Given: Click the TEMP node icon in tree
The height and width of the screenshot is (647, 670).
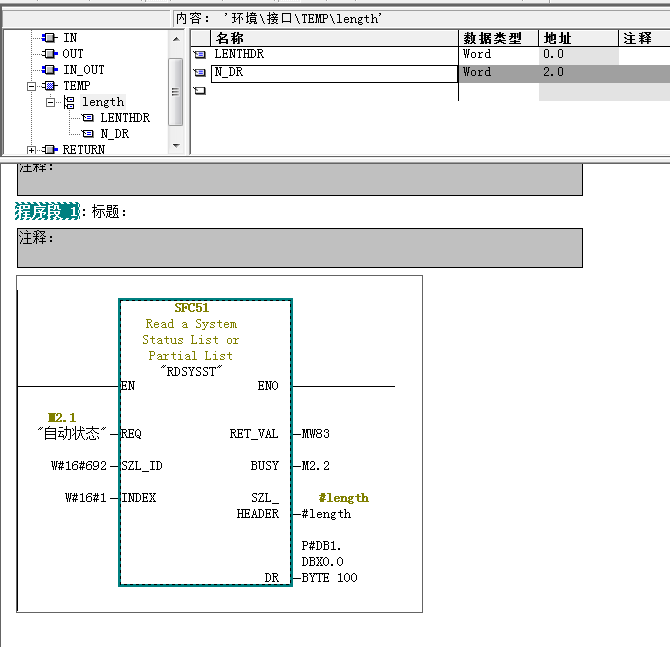Looking at the screenshot, I should click(50, 86).
